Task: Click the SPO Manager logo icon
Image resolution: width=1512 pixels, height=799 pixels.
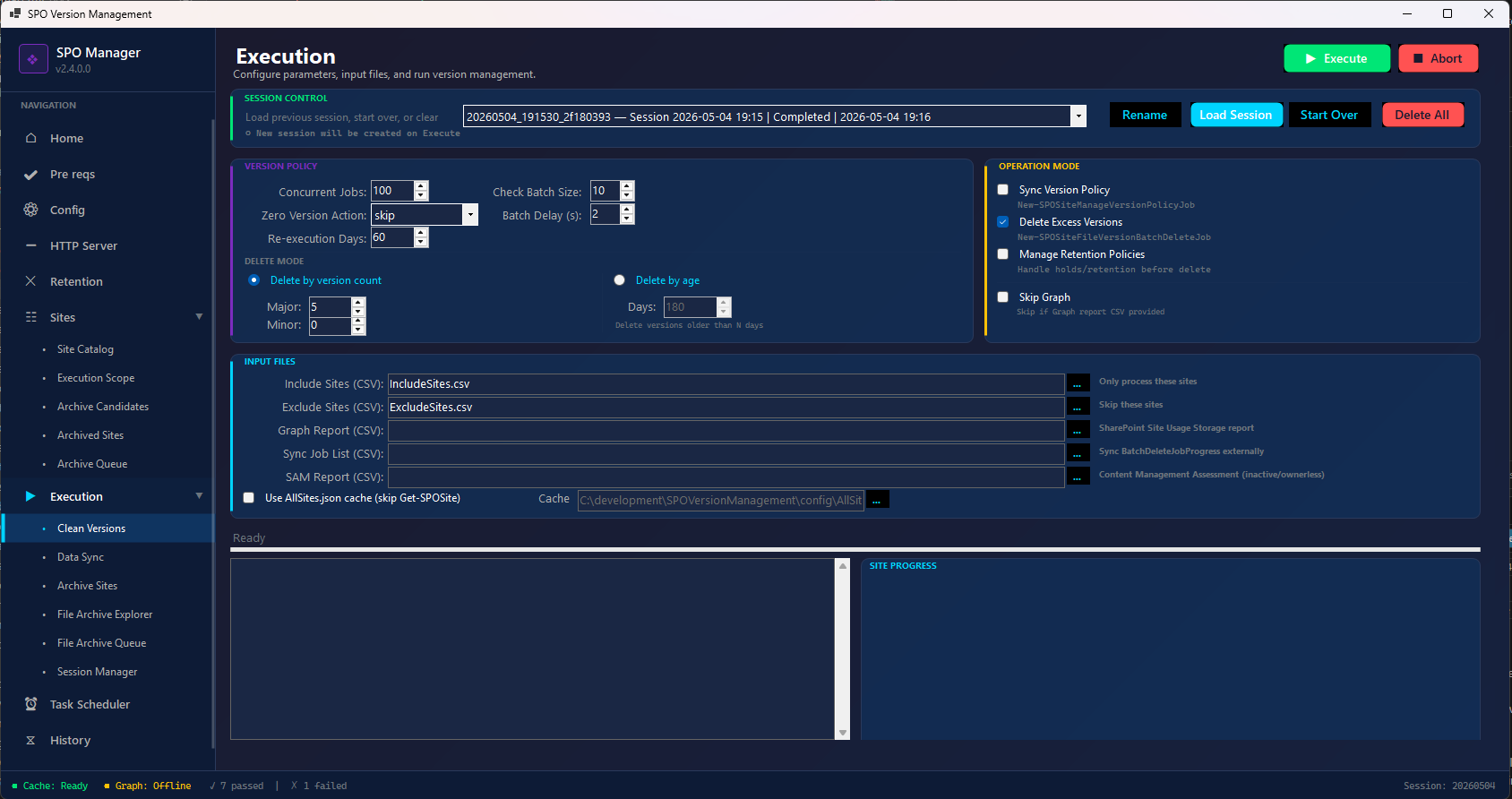Action: tap(33, 59)
